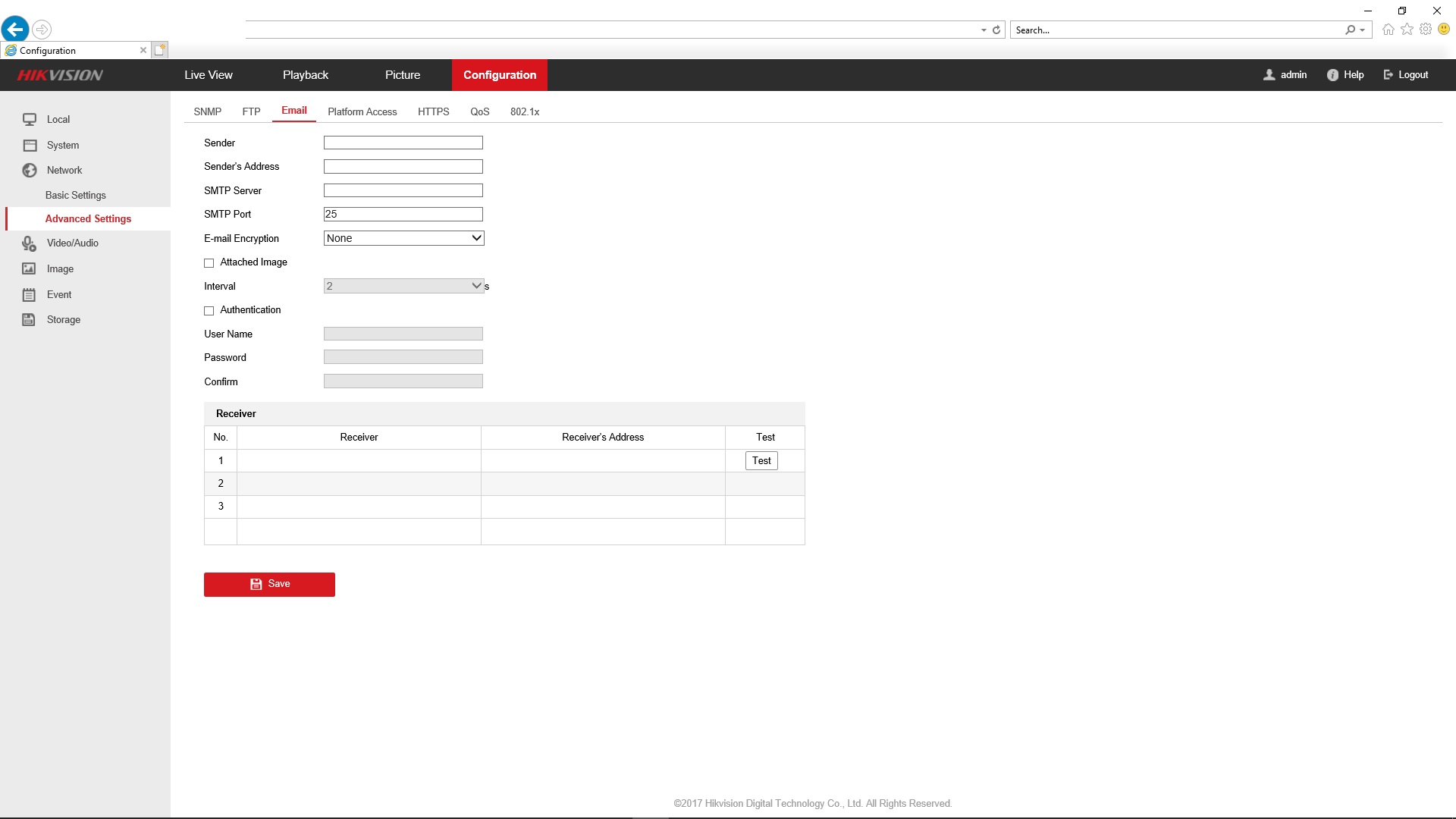The width and height of the screenshot is (1456, 819).
Task: Click the Local monitor icon in sidebar
Action: [x=30, y=119]
